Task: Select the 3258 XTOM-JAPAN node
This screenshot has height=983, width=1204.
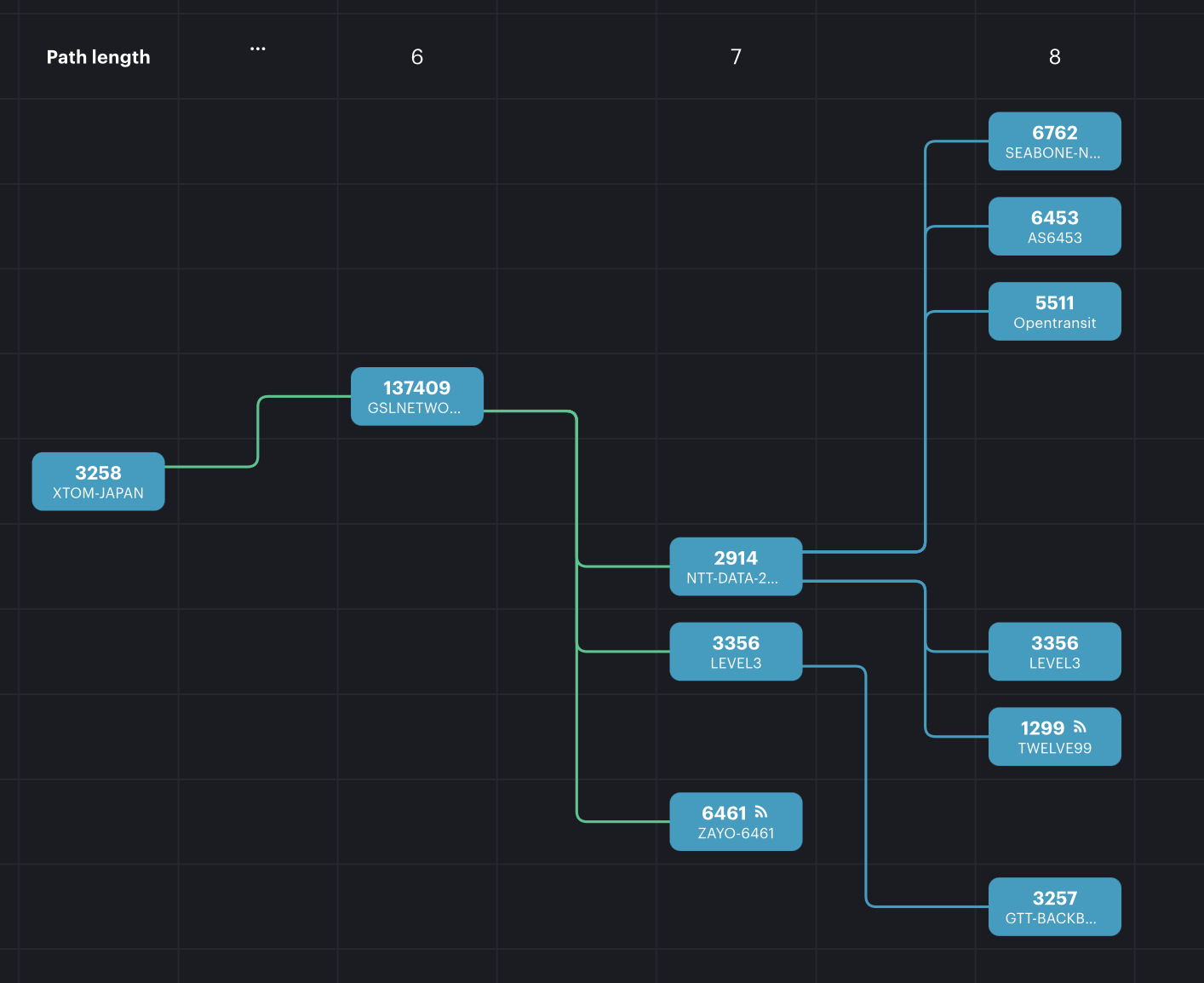Action: click(x=98, y=481)
